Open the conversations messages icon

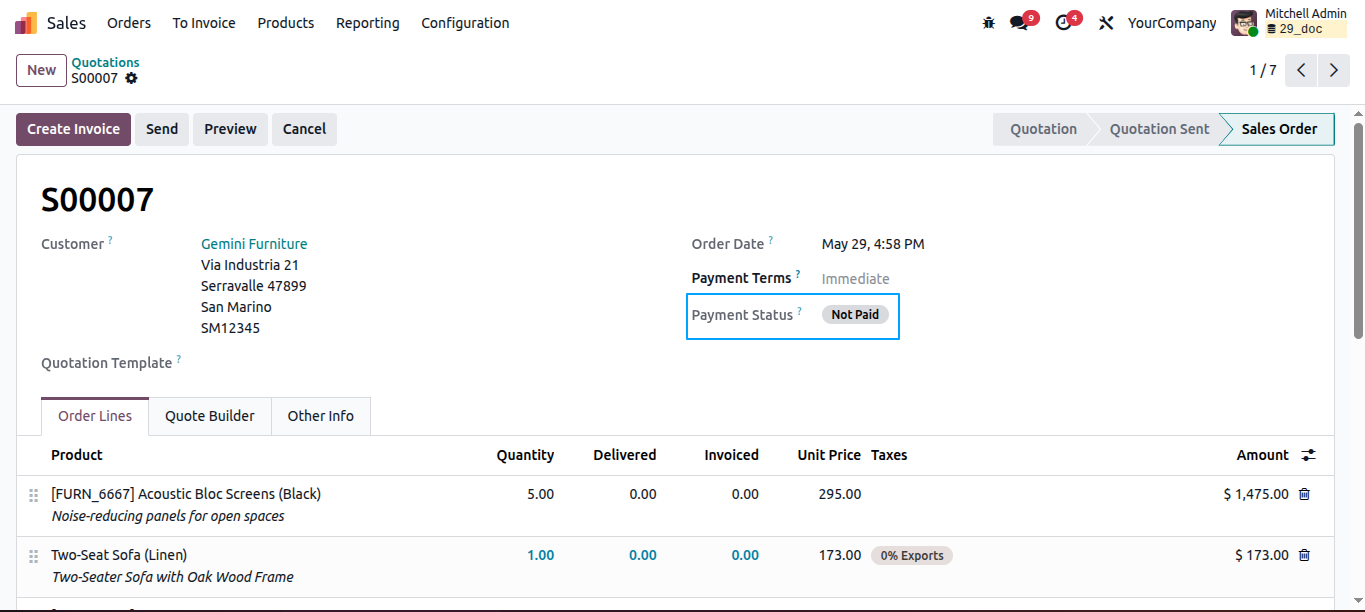1019,23
